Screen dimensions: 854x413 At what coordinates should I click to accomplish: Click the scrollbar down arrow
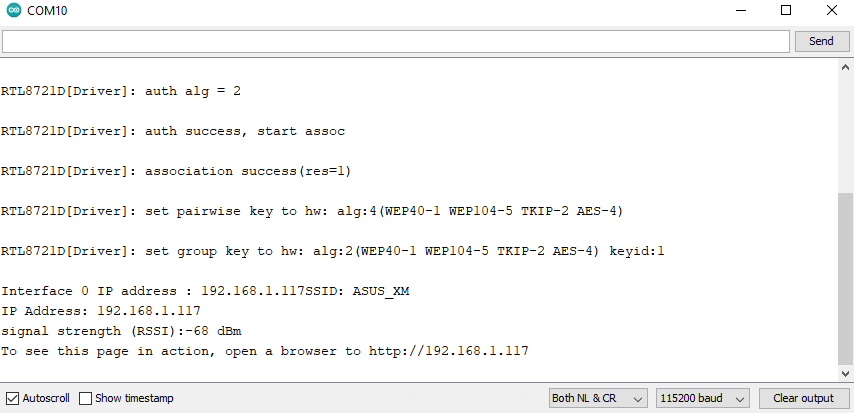(x=845, y=374)
